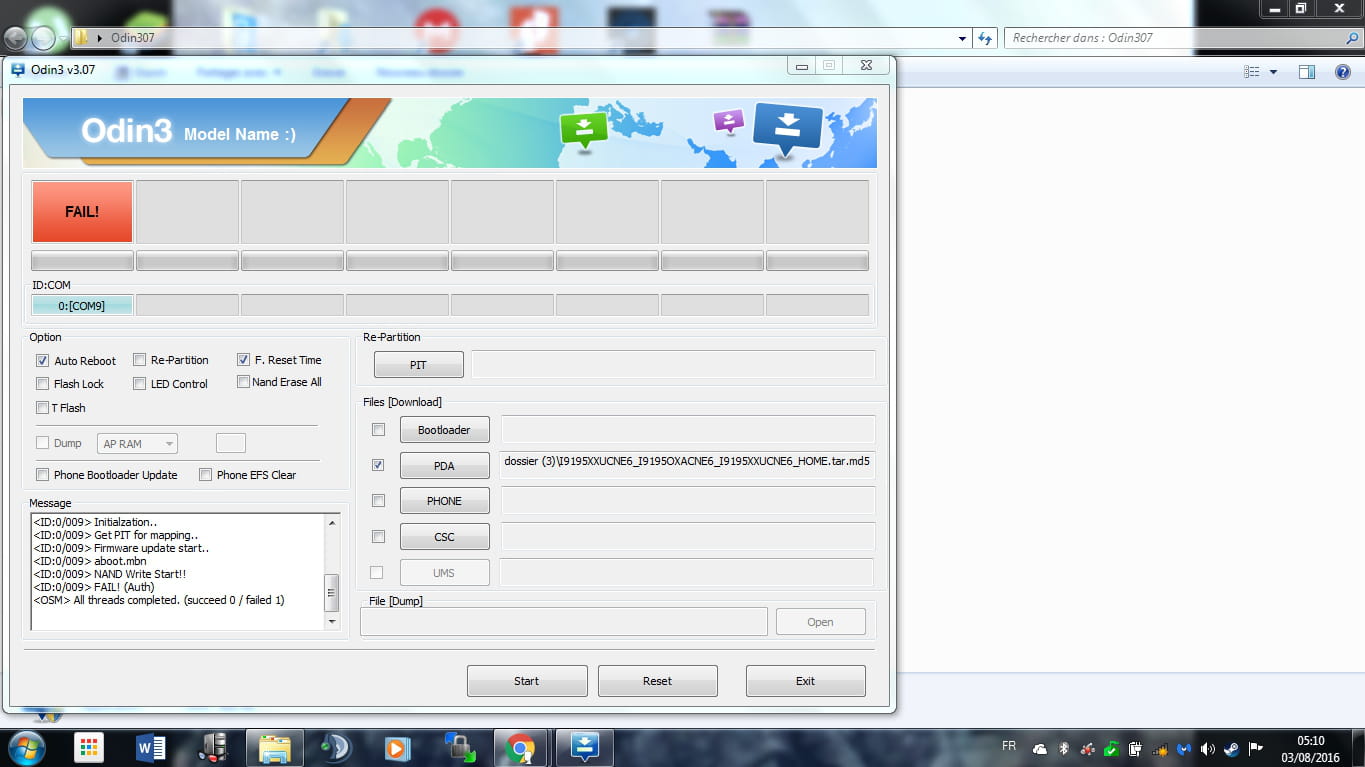Click the Explorer back navigation arrow
Image resolution: width=1365 pixels, height=767 pixels.
tap(15, 38)
